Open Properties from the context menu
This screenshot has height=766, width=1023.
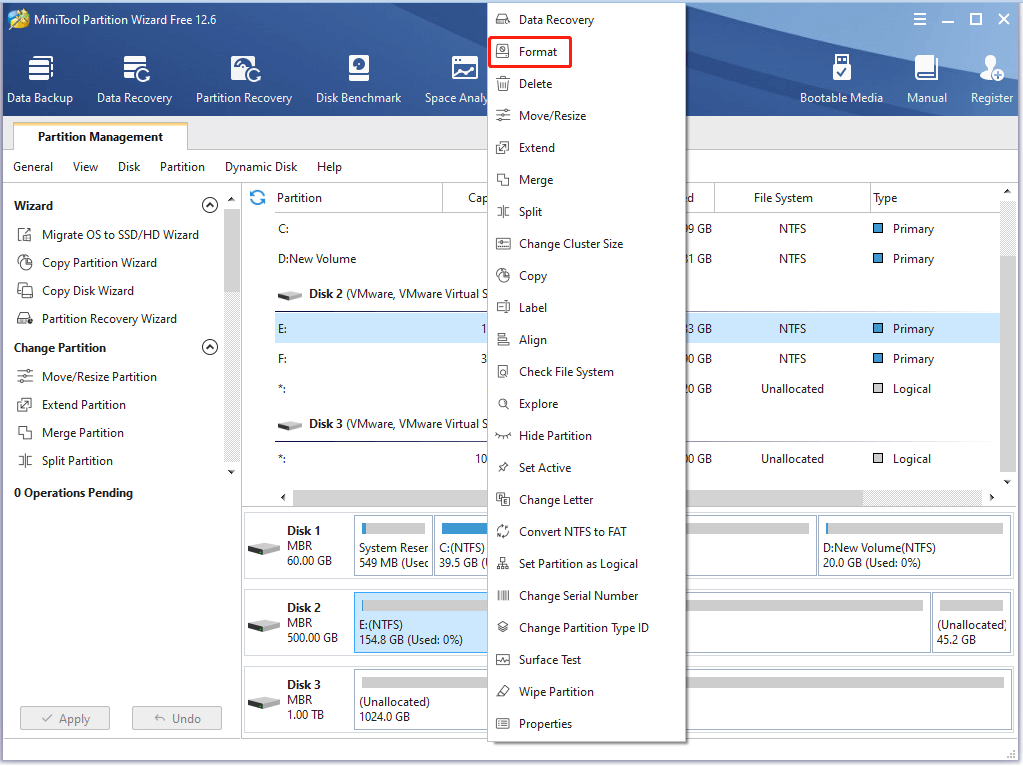coord(587,723)
